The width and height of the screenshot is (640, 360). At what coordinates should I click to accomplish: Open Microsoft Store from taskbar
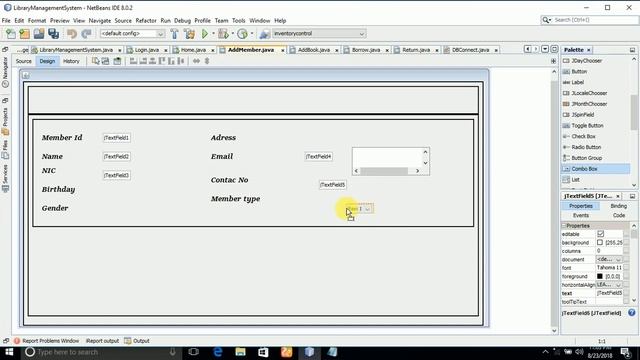(x=263, y=352)
